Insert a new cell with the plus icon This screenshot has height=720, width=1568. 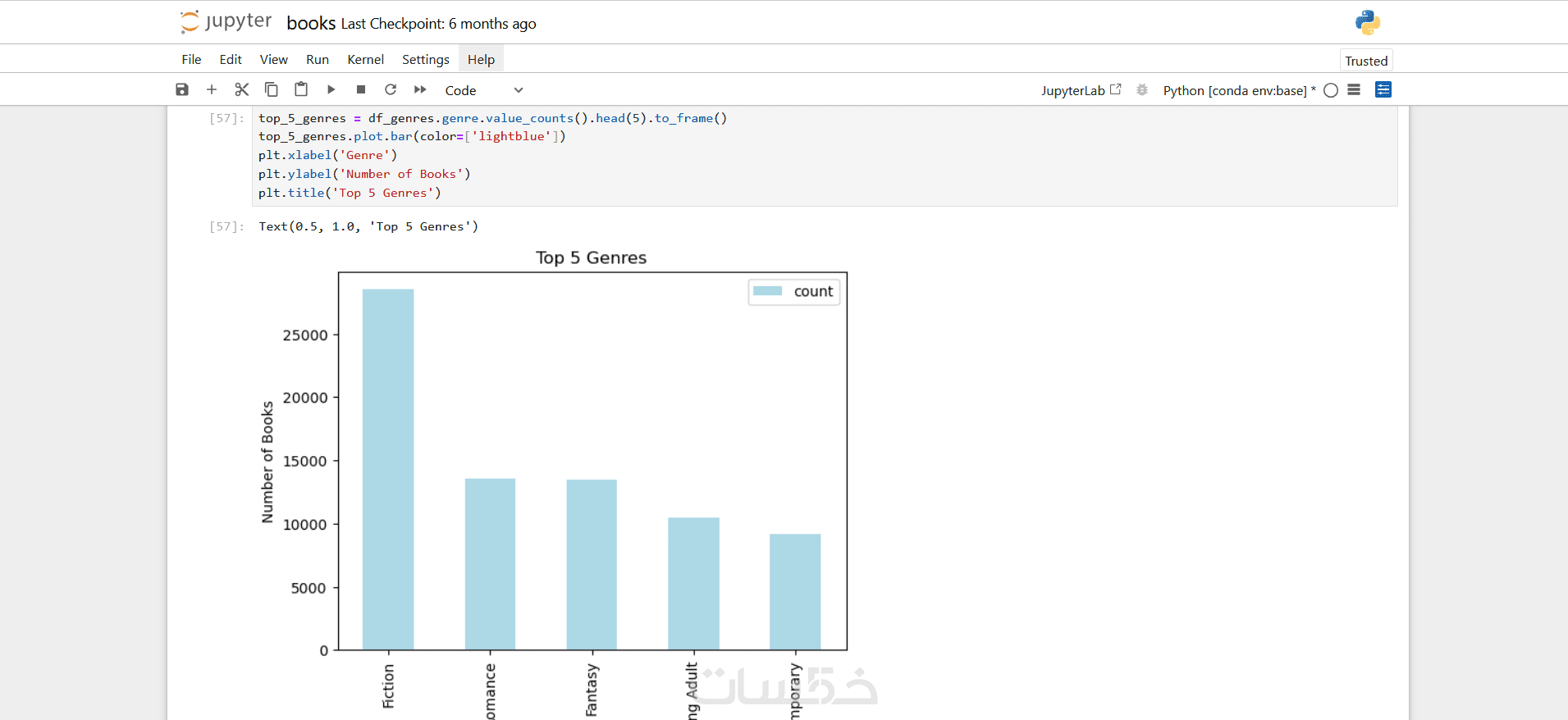pyautogui.click(x=212, y=89)
